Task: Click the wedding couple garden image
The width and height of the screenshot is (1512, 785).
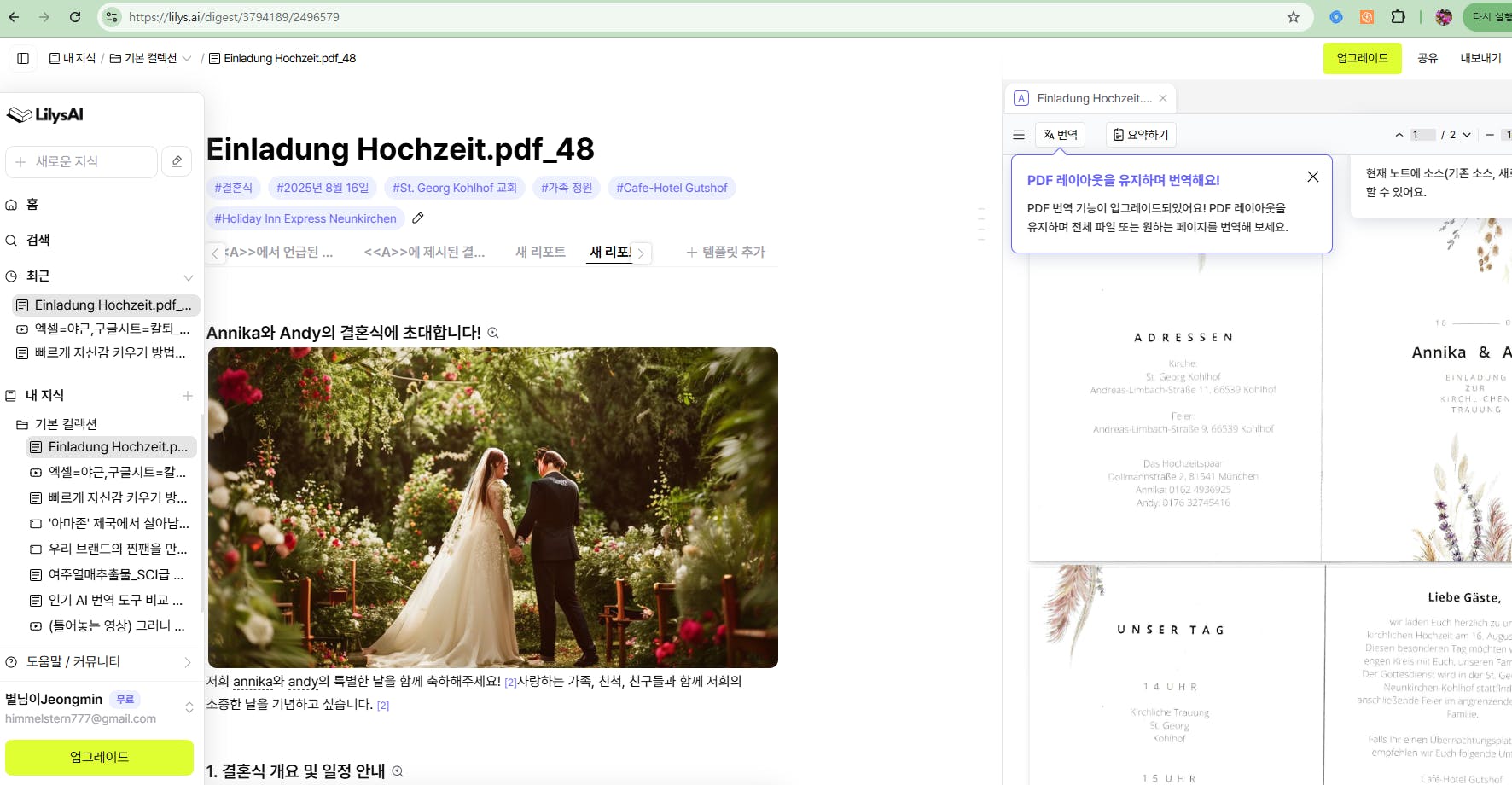Action: [493, 508]
